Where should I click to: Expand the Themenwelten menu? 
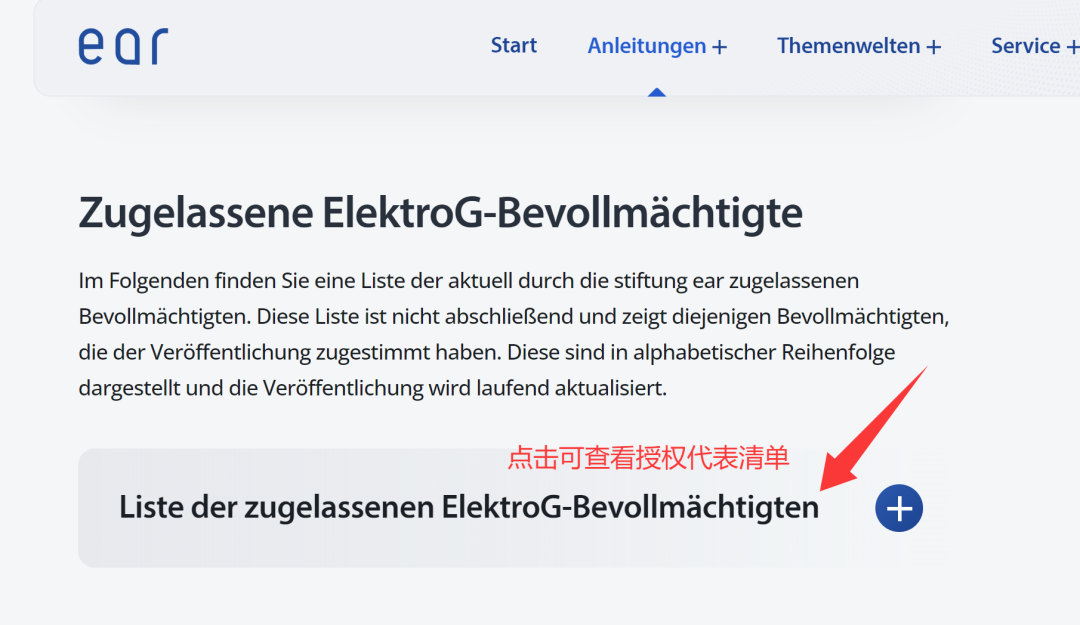point(859,46)
